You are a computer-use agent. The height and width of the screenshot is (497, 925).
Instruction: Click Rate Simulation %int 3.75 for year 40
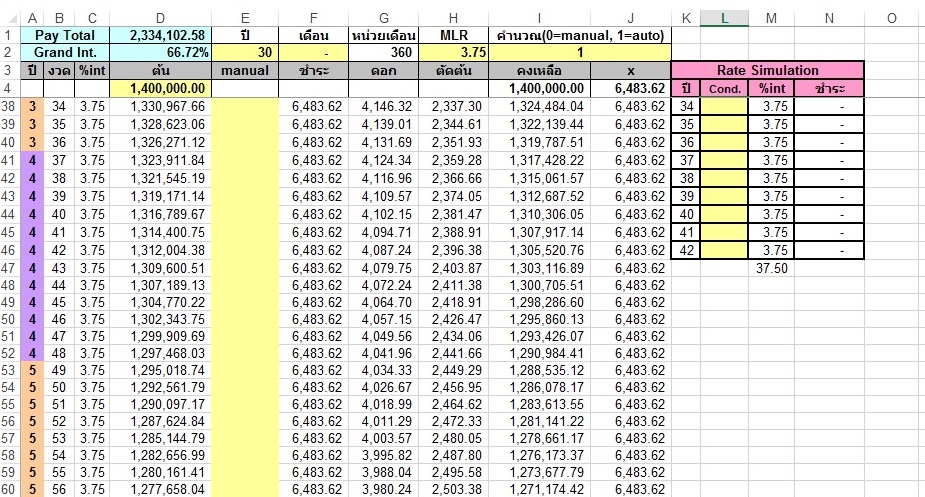pos(772,214)
